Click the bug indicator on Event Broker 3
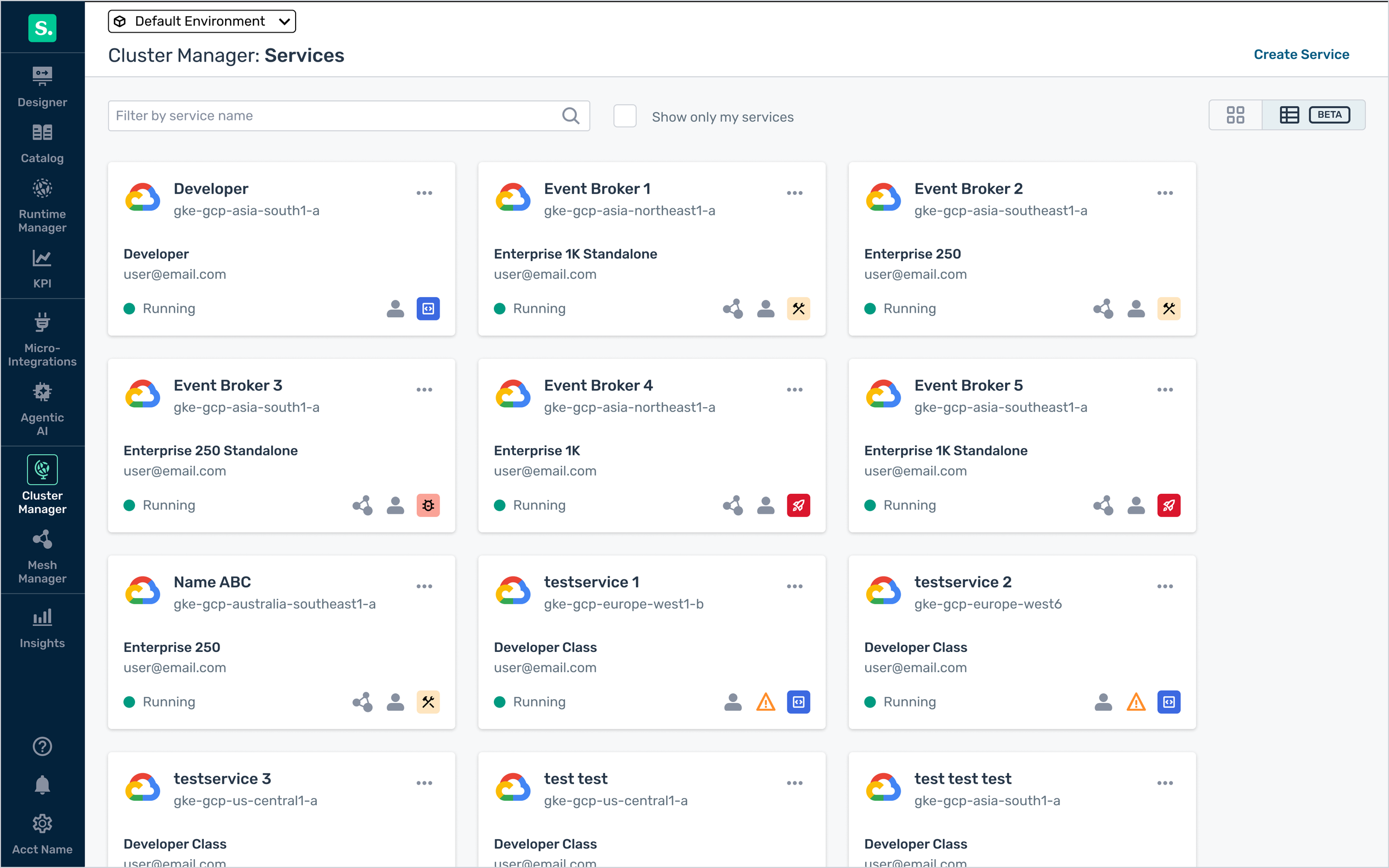Viewport: 1389px width, 868px height. click(x=428, y=505)
